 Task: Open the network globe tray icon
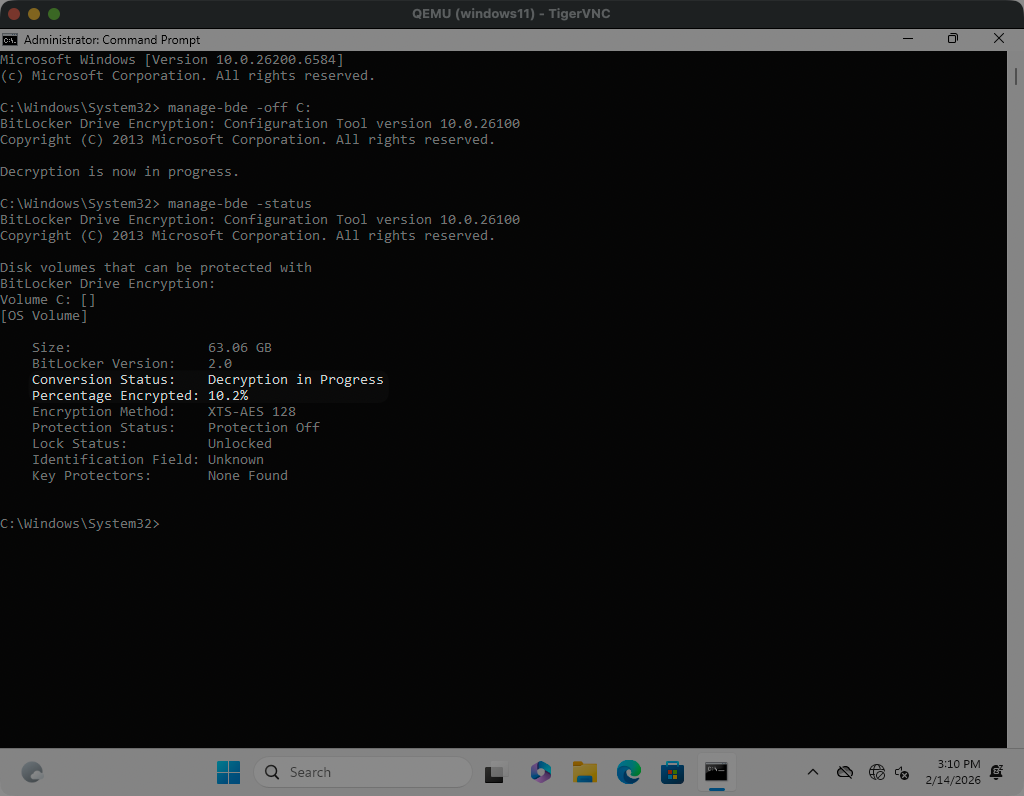coord(877,772)
